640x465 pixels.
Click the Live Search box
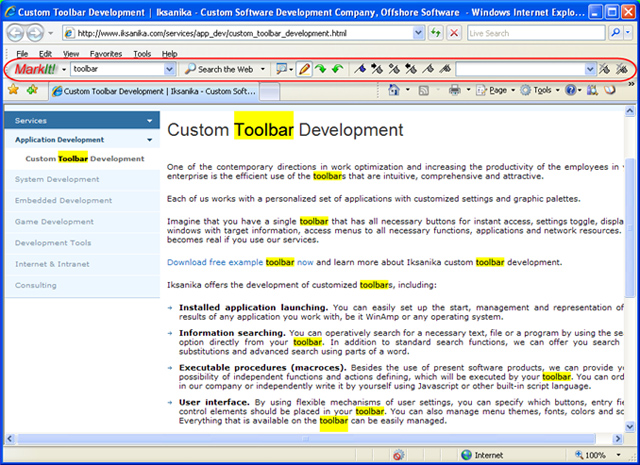536,33
